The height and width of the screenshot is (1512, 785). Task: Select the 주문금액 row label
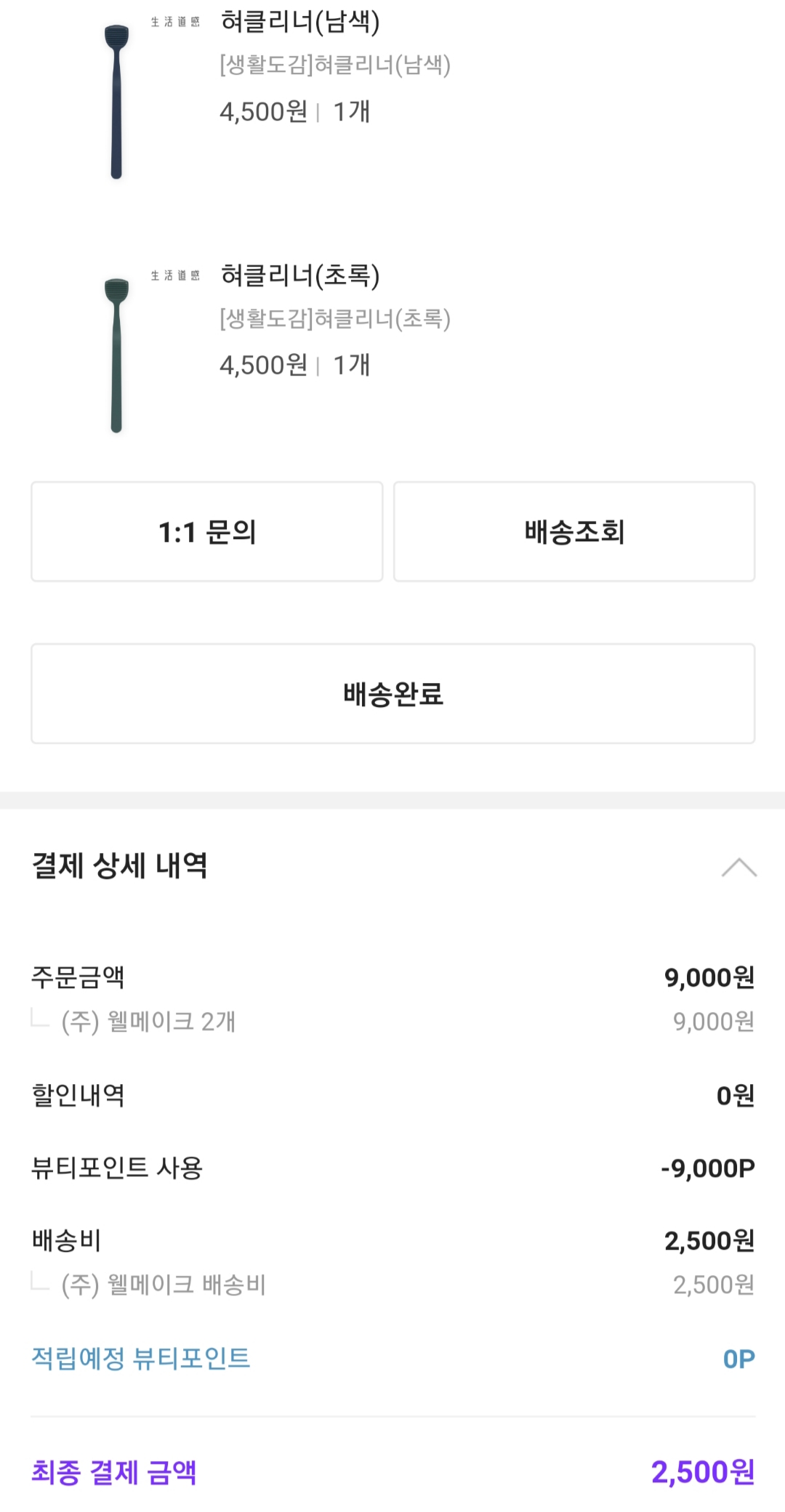click(x=78, y=978)
